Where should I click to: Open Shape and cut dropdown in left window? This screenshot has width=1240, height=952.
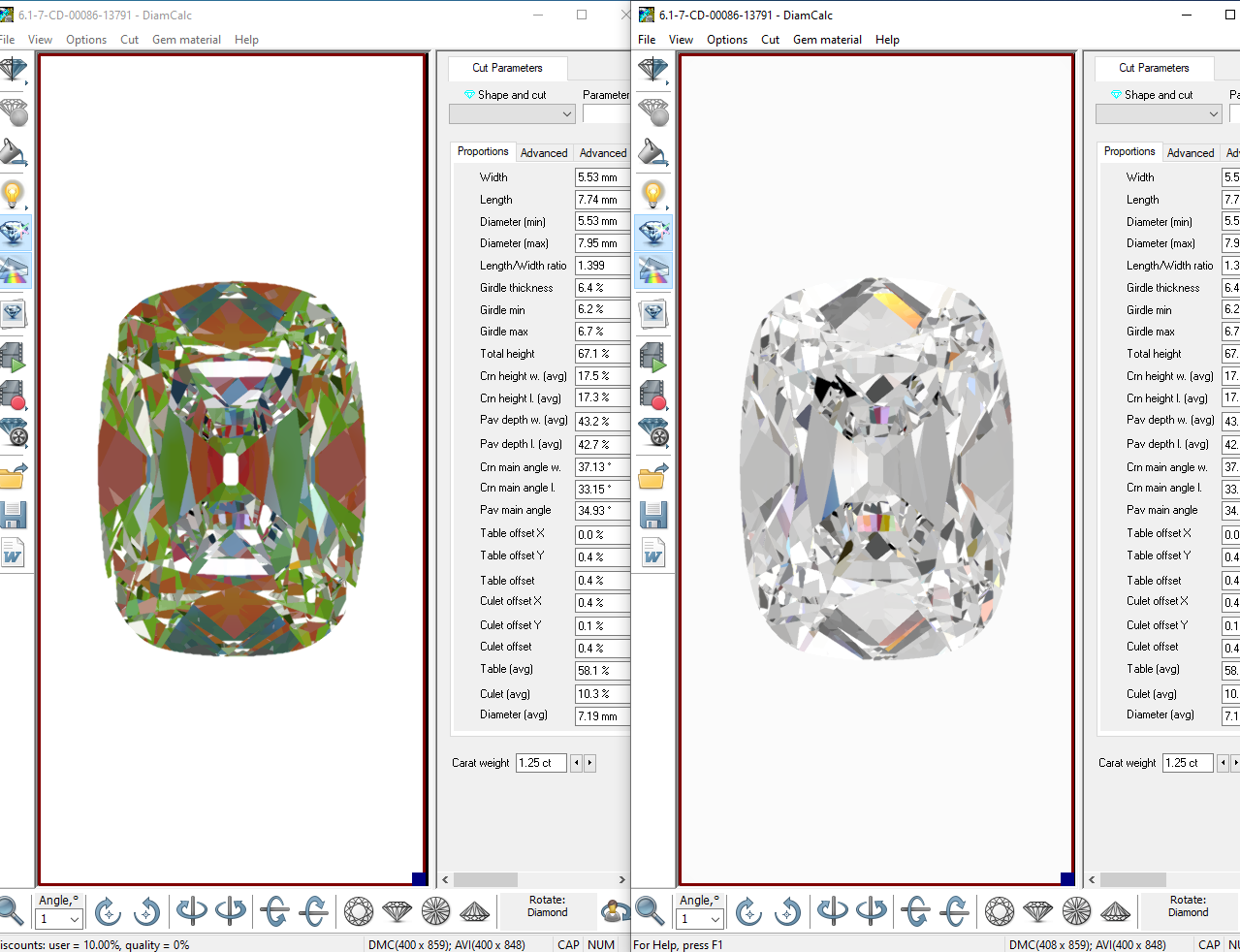[x=512, y=114]
